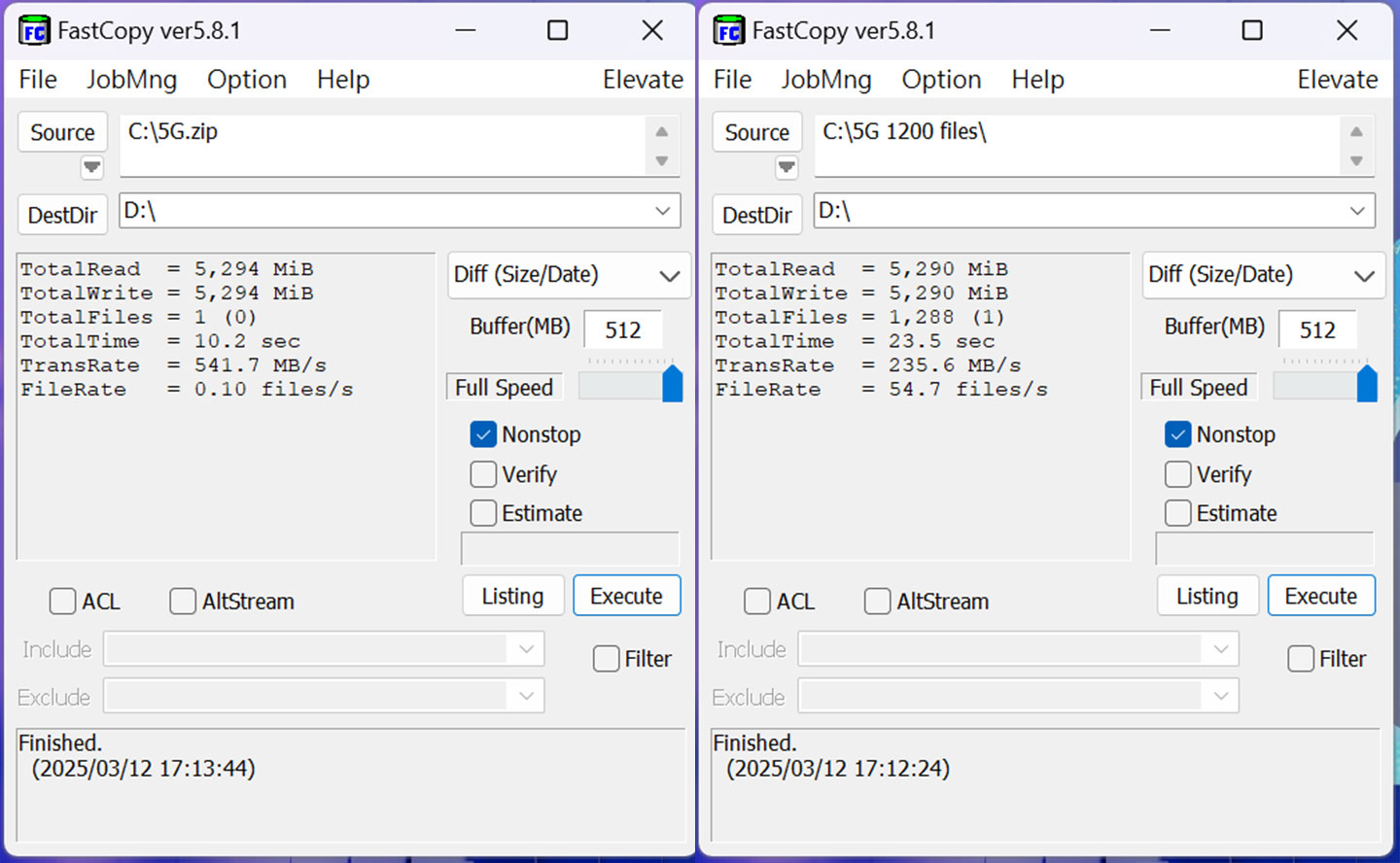Viewport: 1400px width, 863px height.
Task: Open source history arrow under Source in left window
Action: point(91,167)
